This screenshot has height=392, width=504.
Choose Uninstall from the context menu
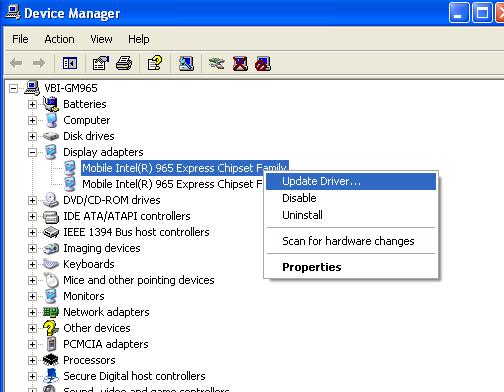pyautogui.click(x=351, y=215)
